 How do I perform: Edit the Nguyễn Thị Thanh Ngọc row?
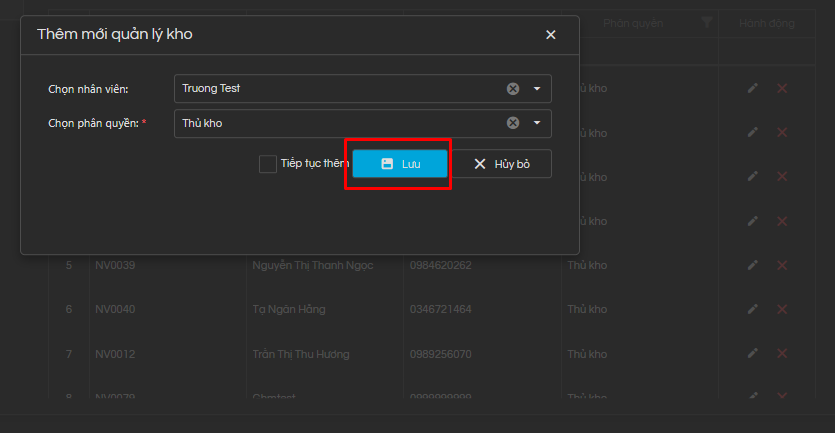752,265
